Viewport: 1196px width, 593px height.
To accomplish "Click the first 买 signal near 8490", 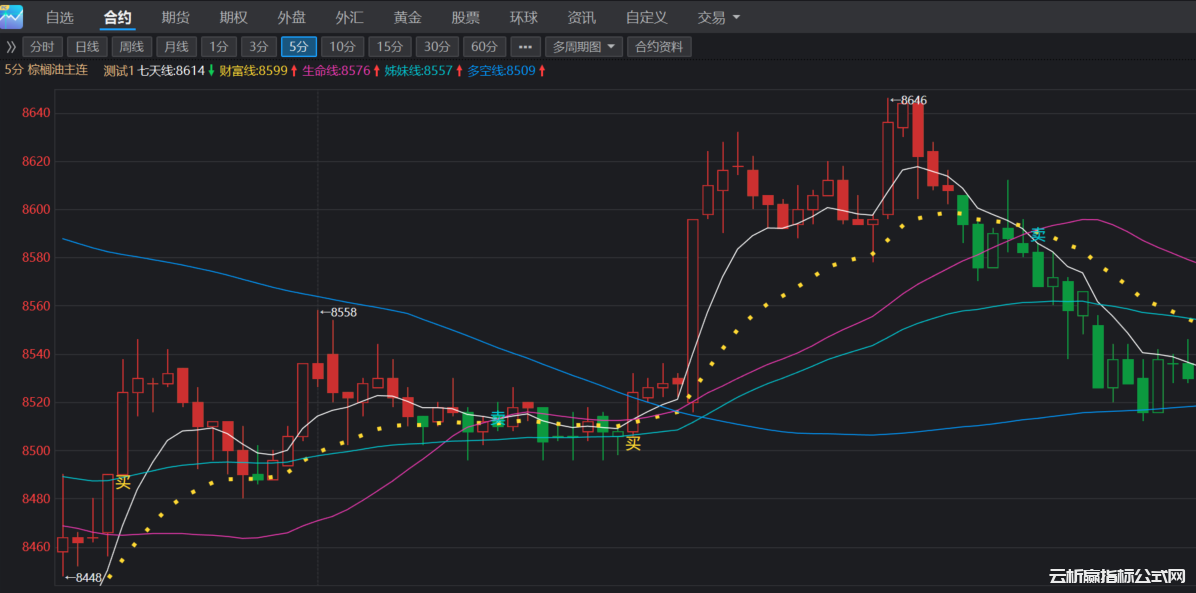I will pyautogui.click(x=123, y=482).
